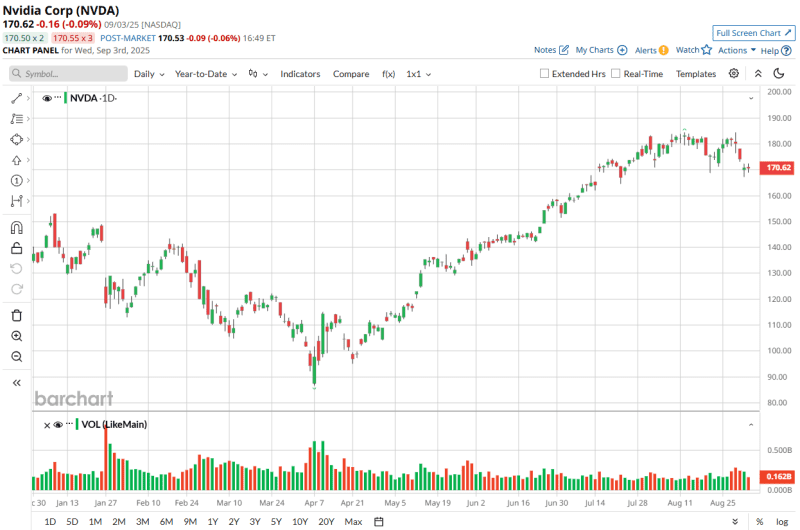Click the Symbol search field
Image resolution: width=800 pixels, height=530 pixels.
point(70,74)
